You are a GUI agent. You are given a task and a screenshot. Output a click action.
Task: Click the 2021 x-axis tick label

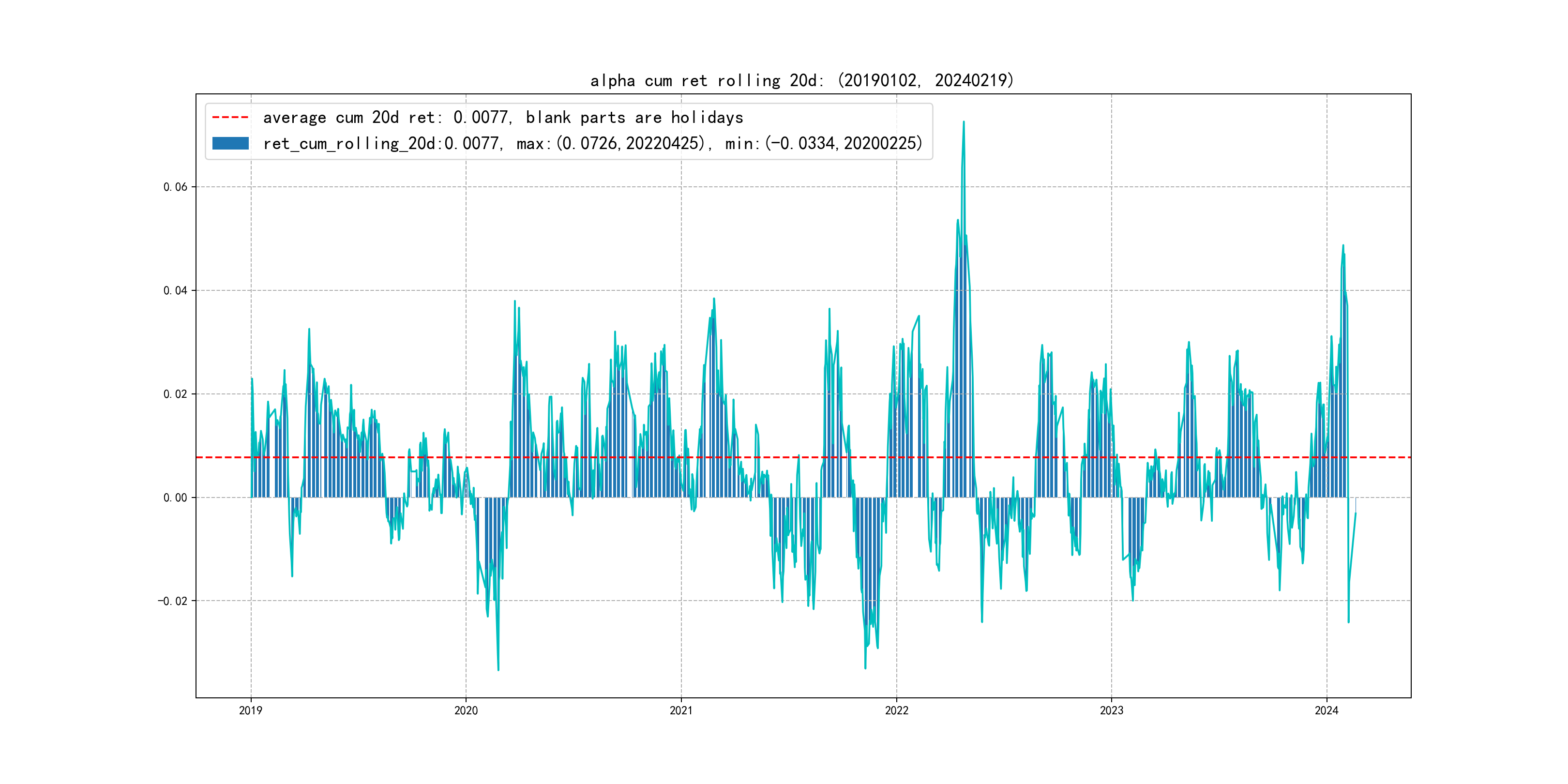point(681,710)
